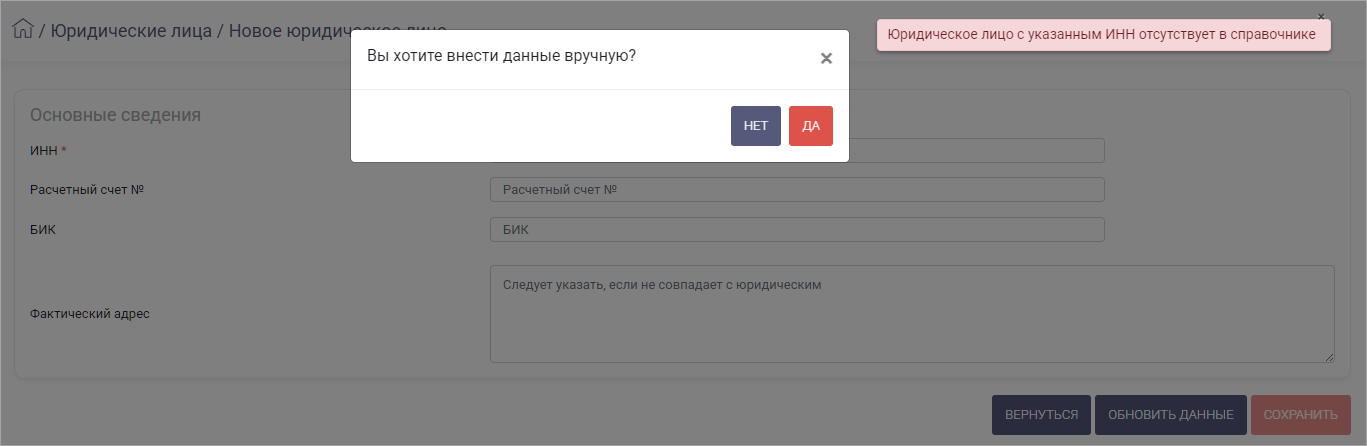This screenshot has width=1367, height=446.
Task: Click the 'ИНН' field label
Action: pos(44,150)
